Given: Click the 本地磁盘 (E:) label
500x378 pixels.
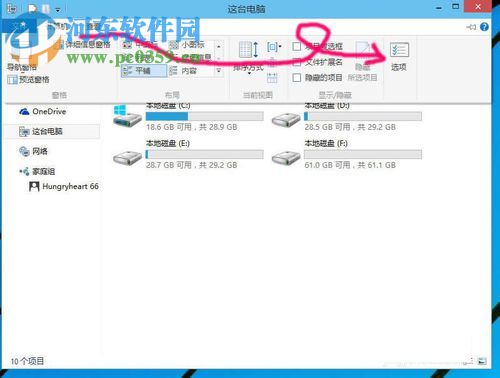Looking at the screenshot, I should pos(168,144).
